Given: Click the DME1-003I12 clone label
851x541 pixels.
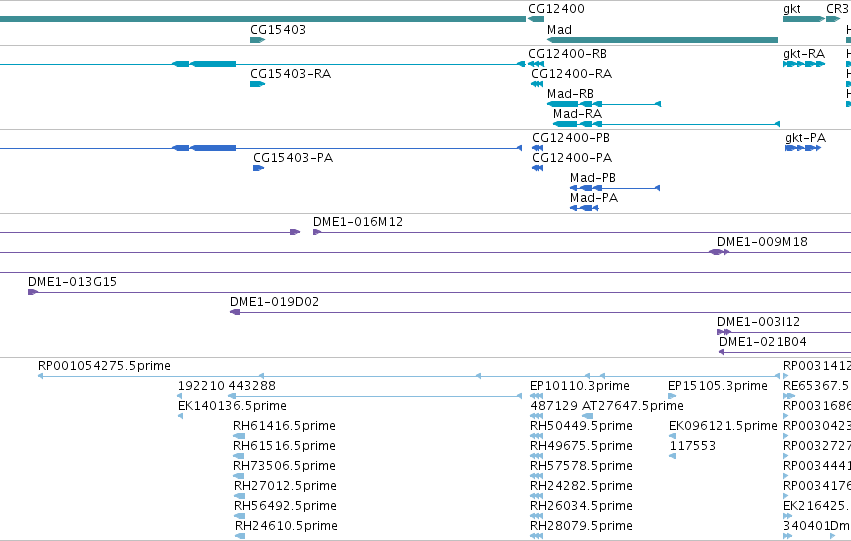Looking at the screenshot, I should 758,322.
